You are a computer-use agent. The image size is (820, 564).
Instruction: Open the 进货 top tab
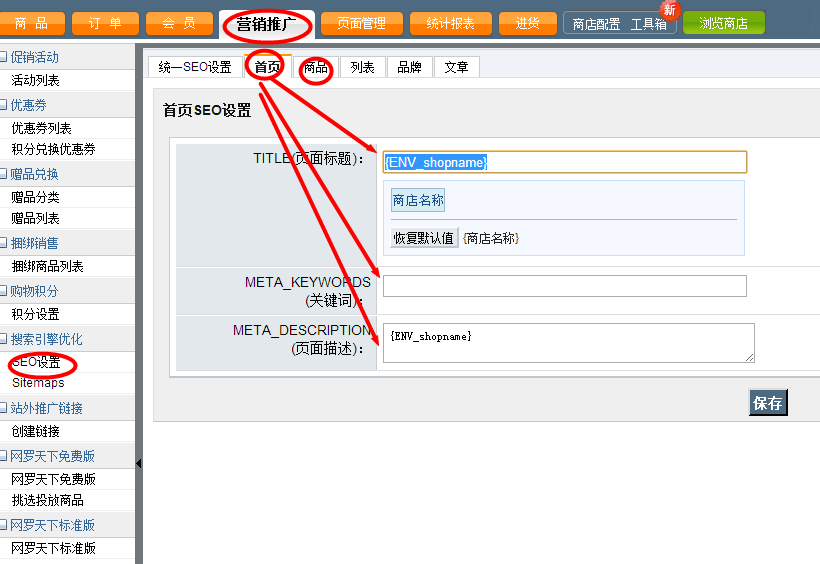pyautogui.click(x=528, y=23)
